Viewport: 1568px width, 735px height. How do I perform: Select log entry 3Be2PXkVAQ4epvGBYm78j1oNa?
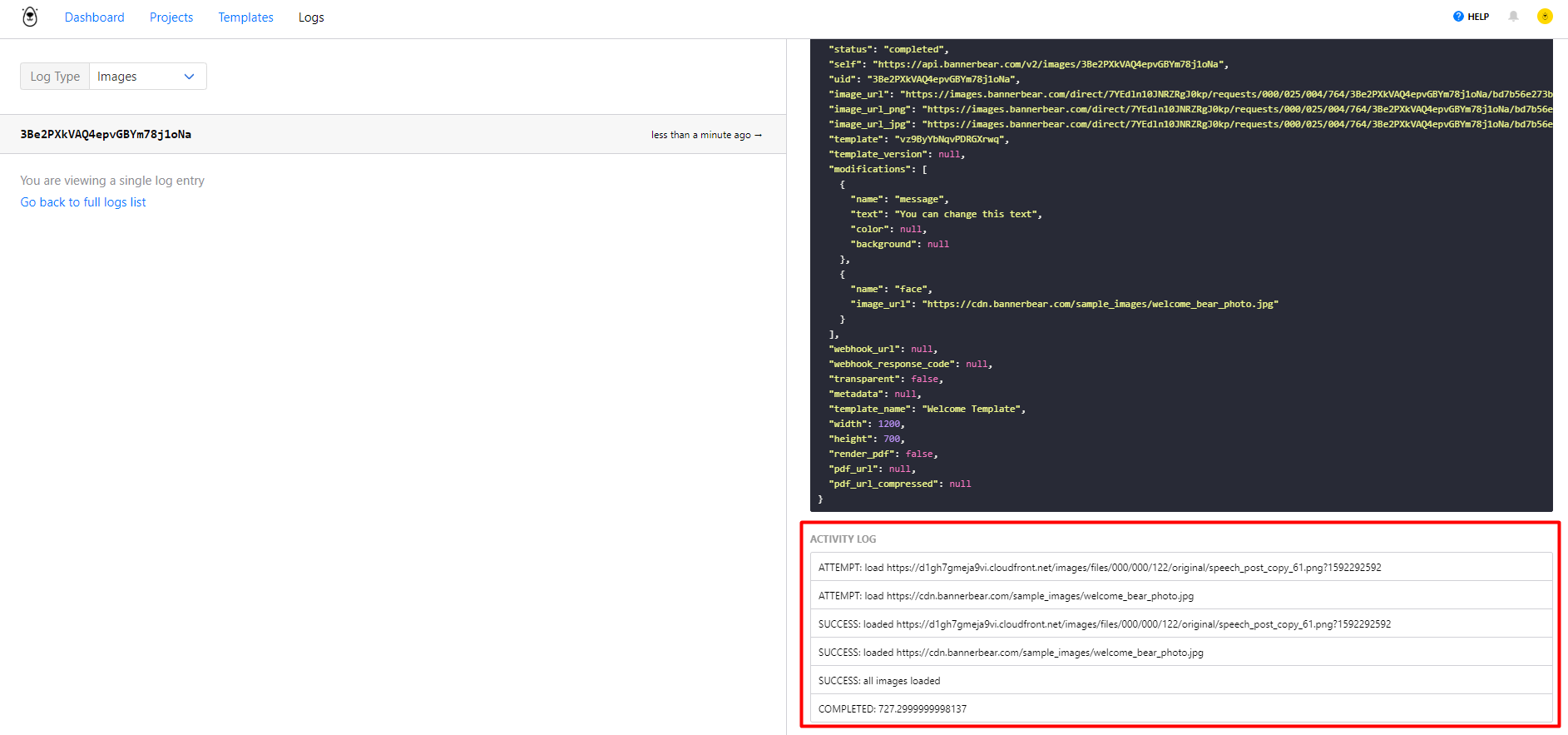tap(106, 134)
